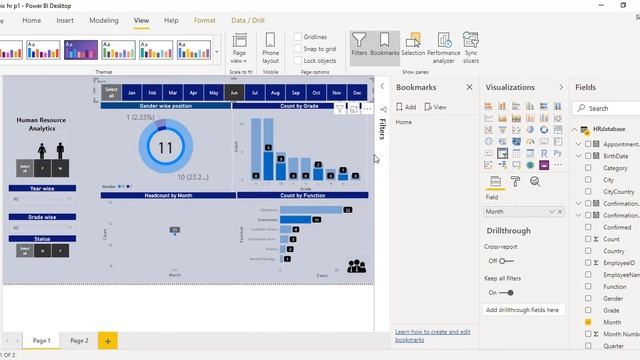This screenshot has height=360, width=640.
Task: Switch to the Insert ribbon tab
Action: pos(65,20)
